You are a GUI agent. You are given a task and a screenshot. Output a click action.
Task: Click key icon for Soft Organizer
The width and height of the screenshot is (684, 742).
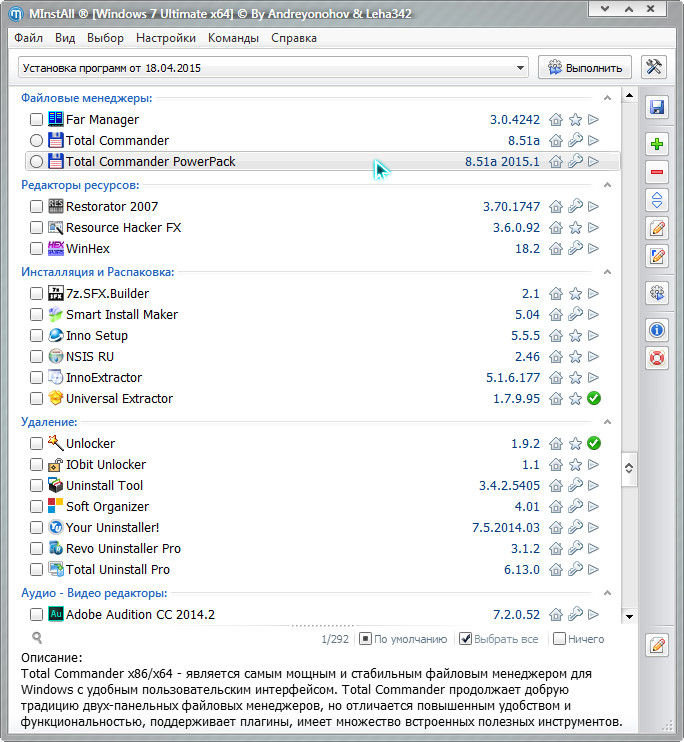[x=575, y=506]
